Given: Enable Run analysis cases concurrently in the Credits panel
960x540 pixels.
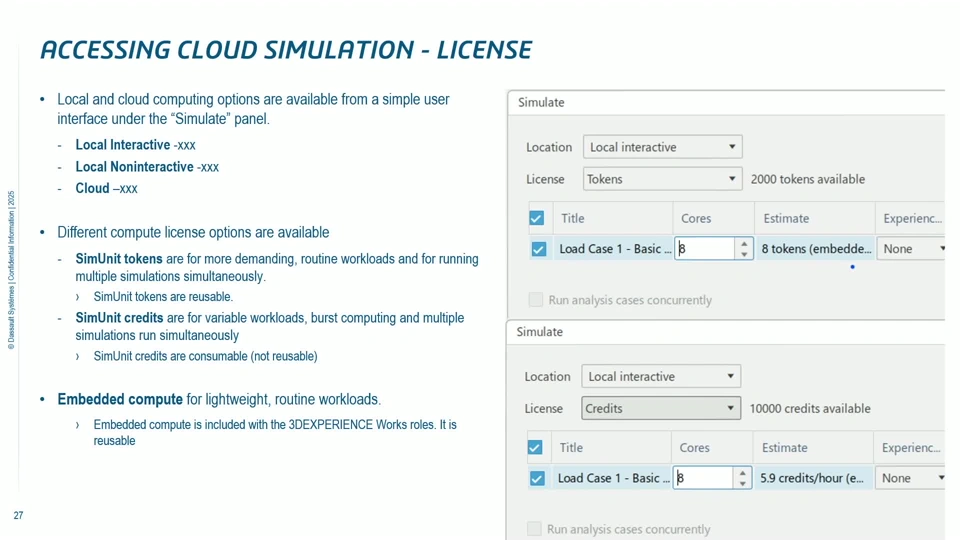Looking at the screenshot, I should tap(534, 529).
